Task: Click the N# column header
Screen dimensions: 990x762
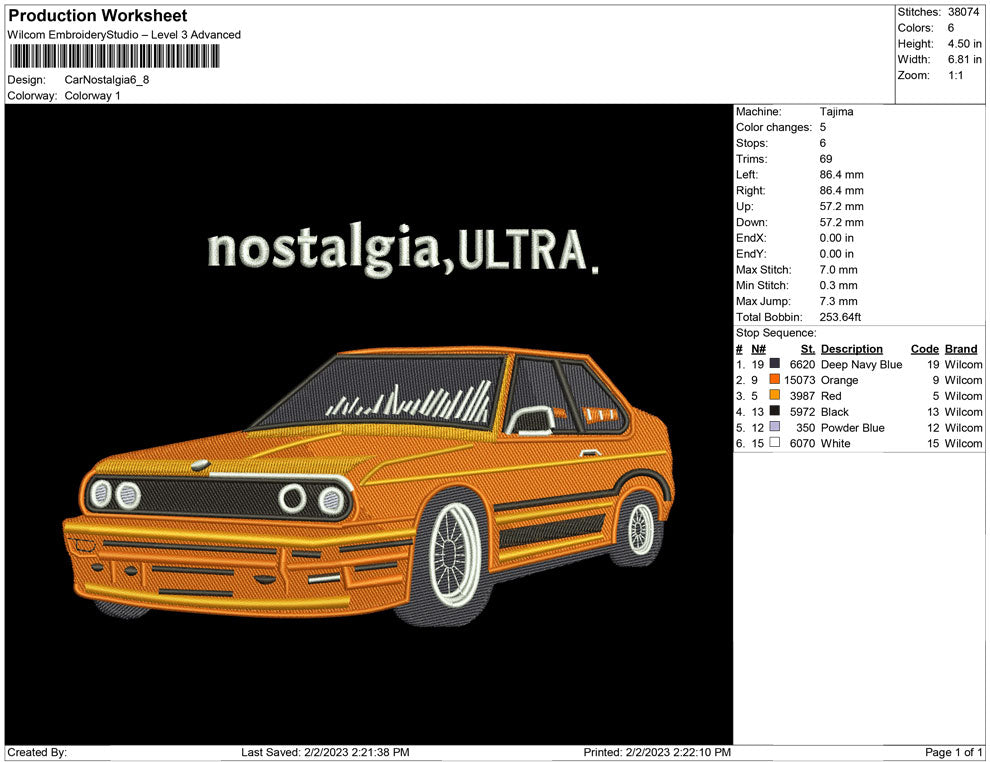Action: (758, 349)
